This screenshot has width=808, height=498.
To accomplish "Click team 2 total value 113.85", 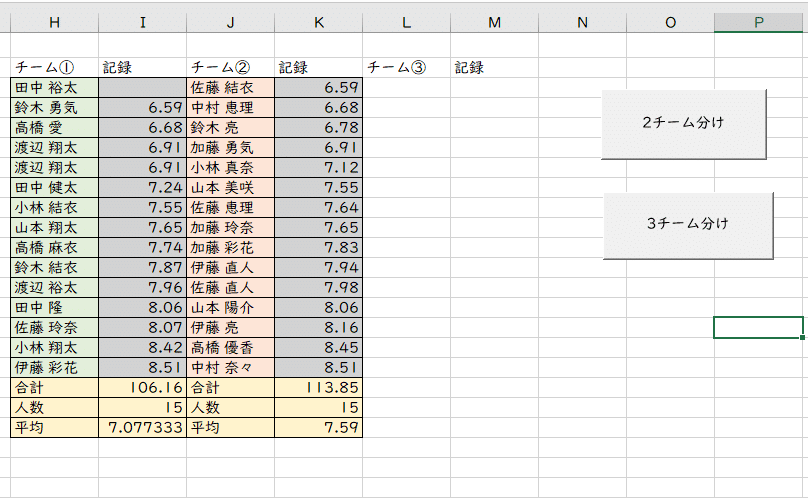I will point(318,388).
